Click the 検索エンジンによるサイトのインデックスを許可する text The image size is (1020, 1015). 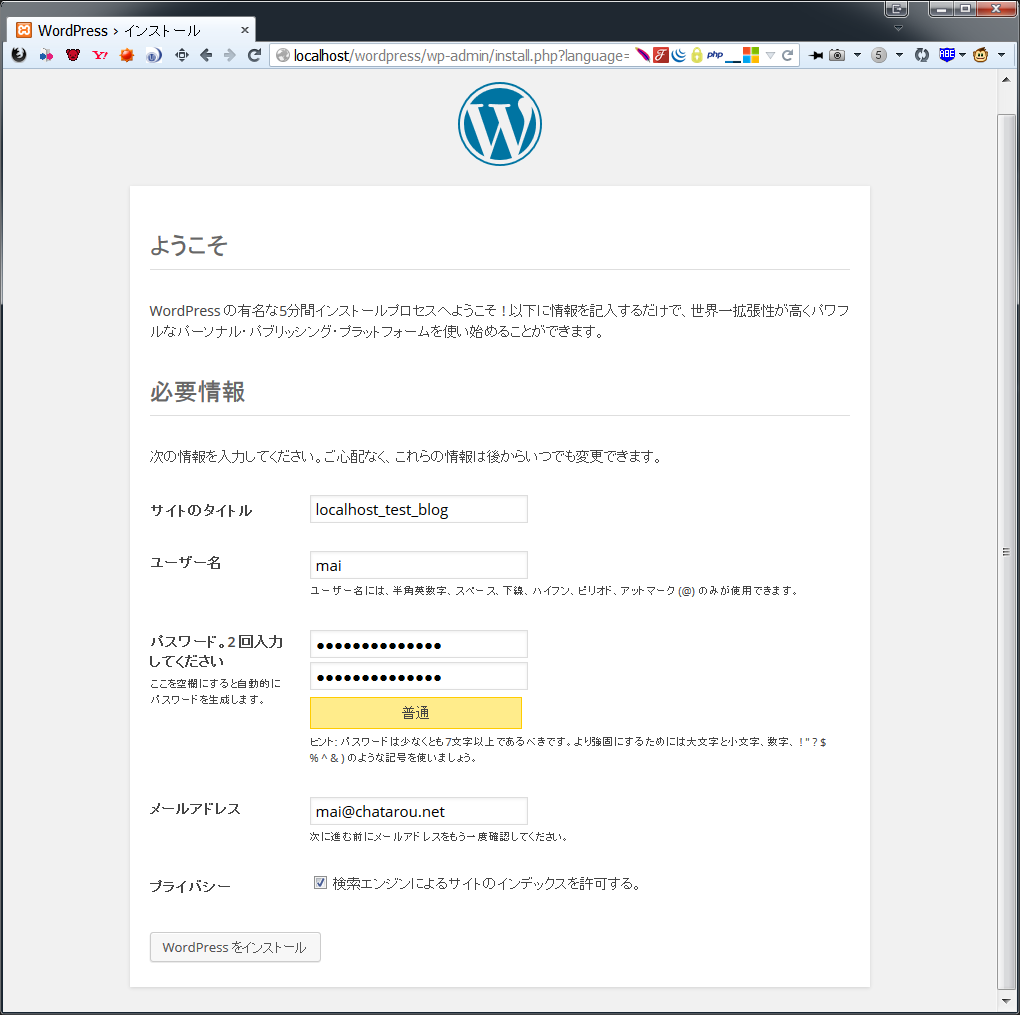click(487, 883)
